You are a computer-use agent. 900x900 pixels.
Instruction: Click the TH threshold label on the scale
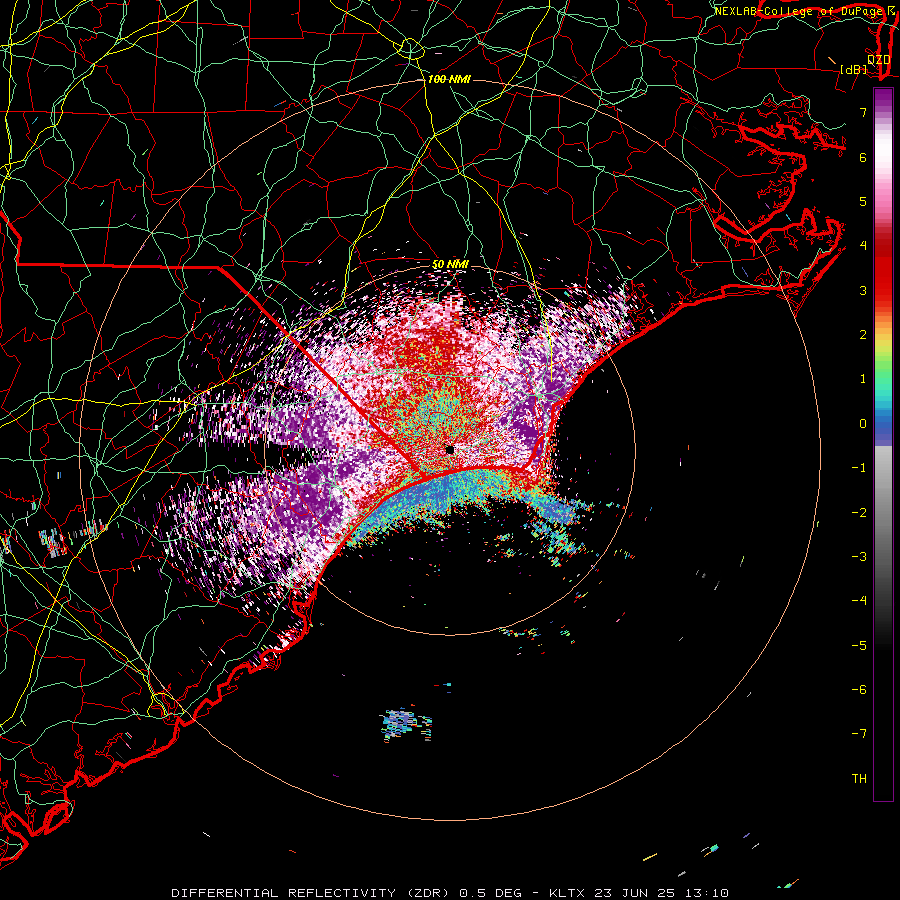tap(859, 779)
